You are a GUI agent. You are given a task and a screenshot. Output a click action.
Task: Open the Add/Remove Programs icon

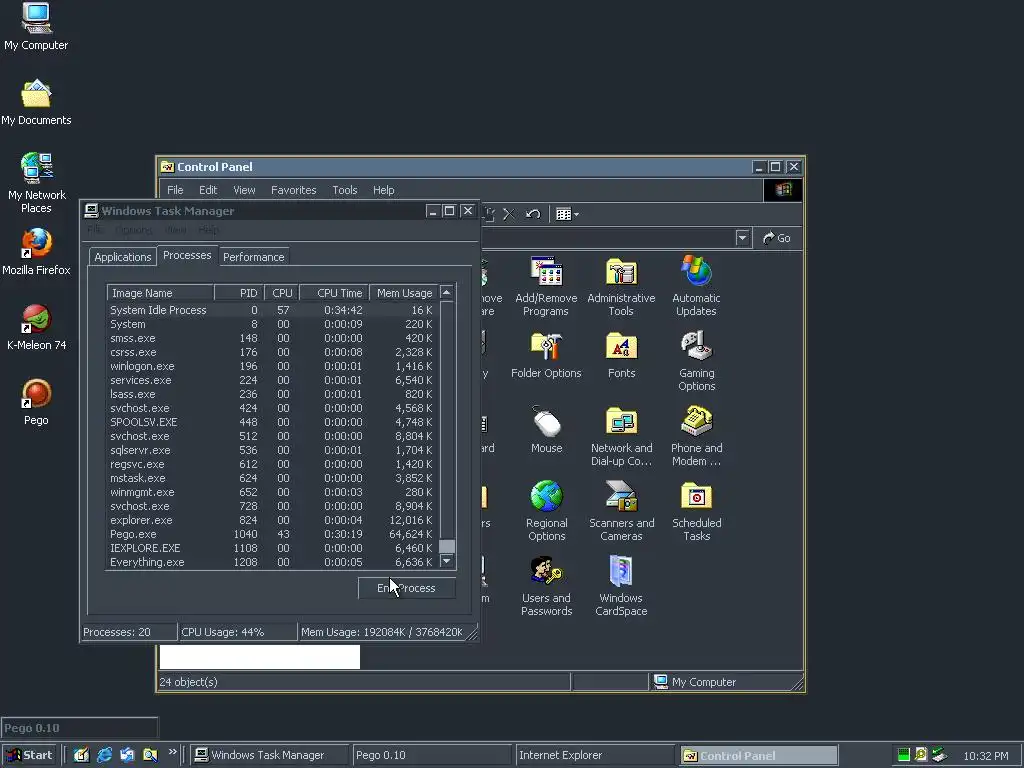pos(546,286)
